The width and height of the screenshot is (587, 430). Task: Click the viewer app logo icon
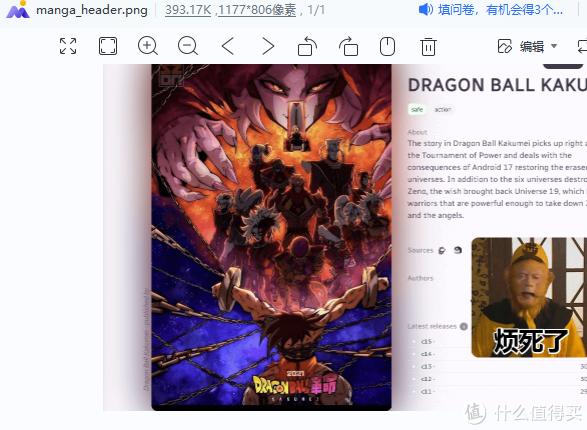(x=18, y=9)
